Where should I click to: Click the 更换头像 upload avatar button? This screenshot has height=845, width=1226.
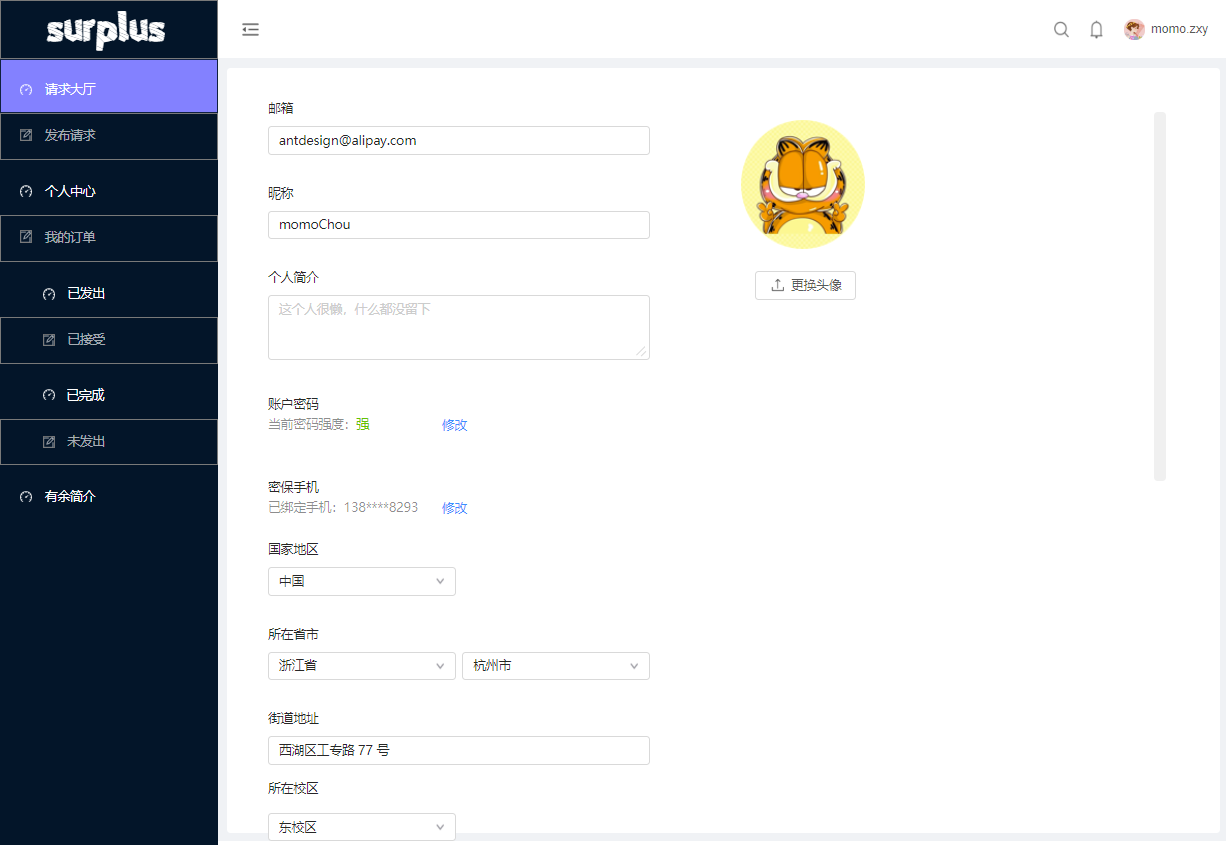point(805,285)
